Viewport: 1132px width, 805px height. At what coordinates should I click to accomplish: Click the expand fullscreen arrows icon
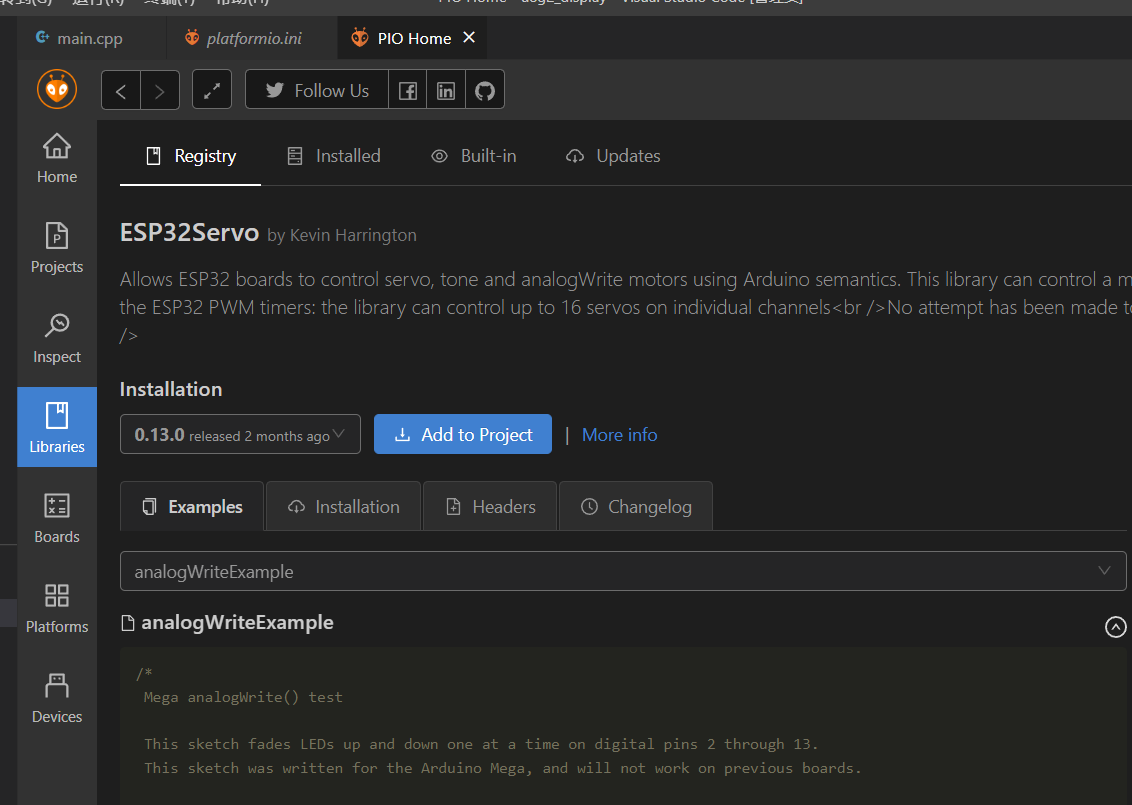[212, 90]
